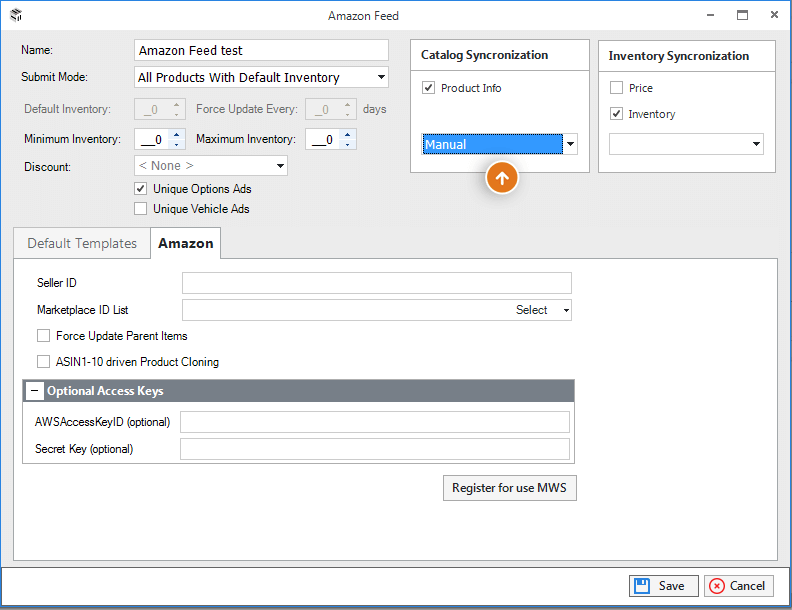Enable ASIN1-10 driven Product Cloning

coord(43,362)
